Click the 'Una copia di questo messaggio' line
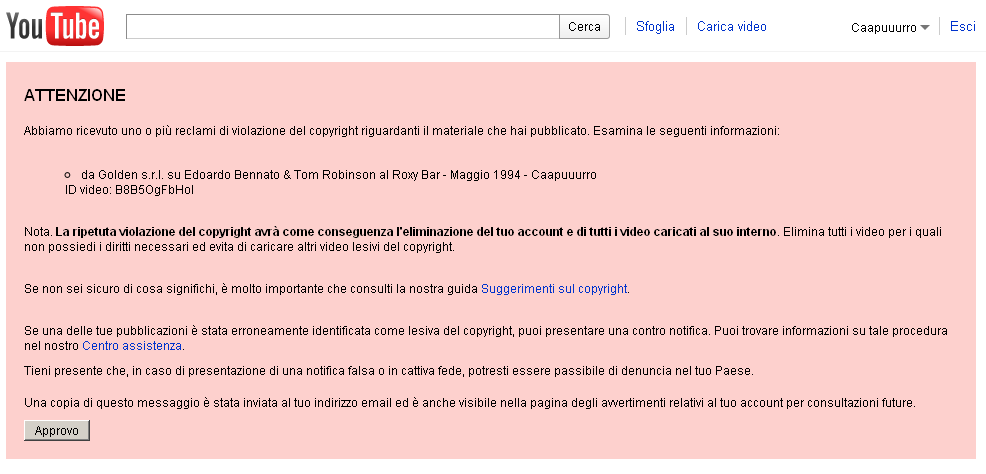The width and height of the screenshot is (986, 474). pyautogui.click(x=470, y=402)
